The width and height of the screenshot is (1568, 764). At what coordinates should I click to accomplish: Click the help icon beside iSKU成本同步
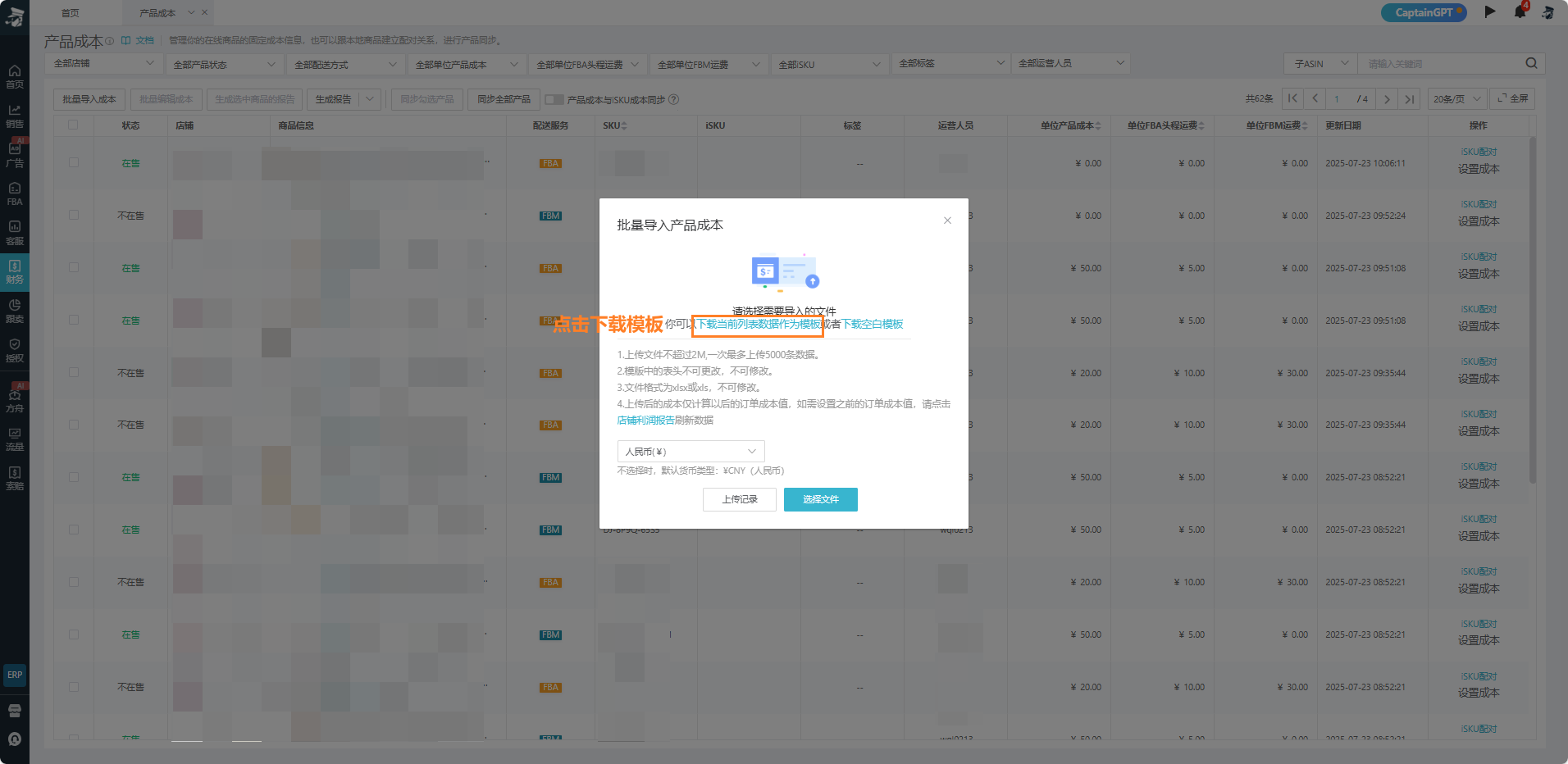point(674,99)
